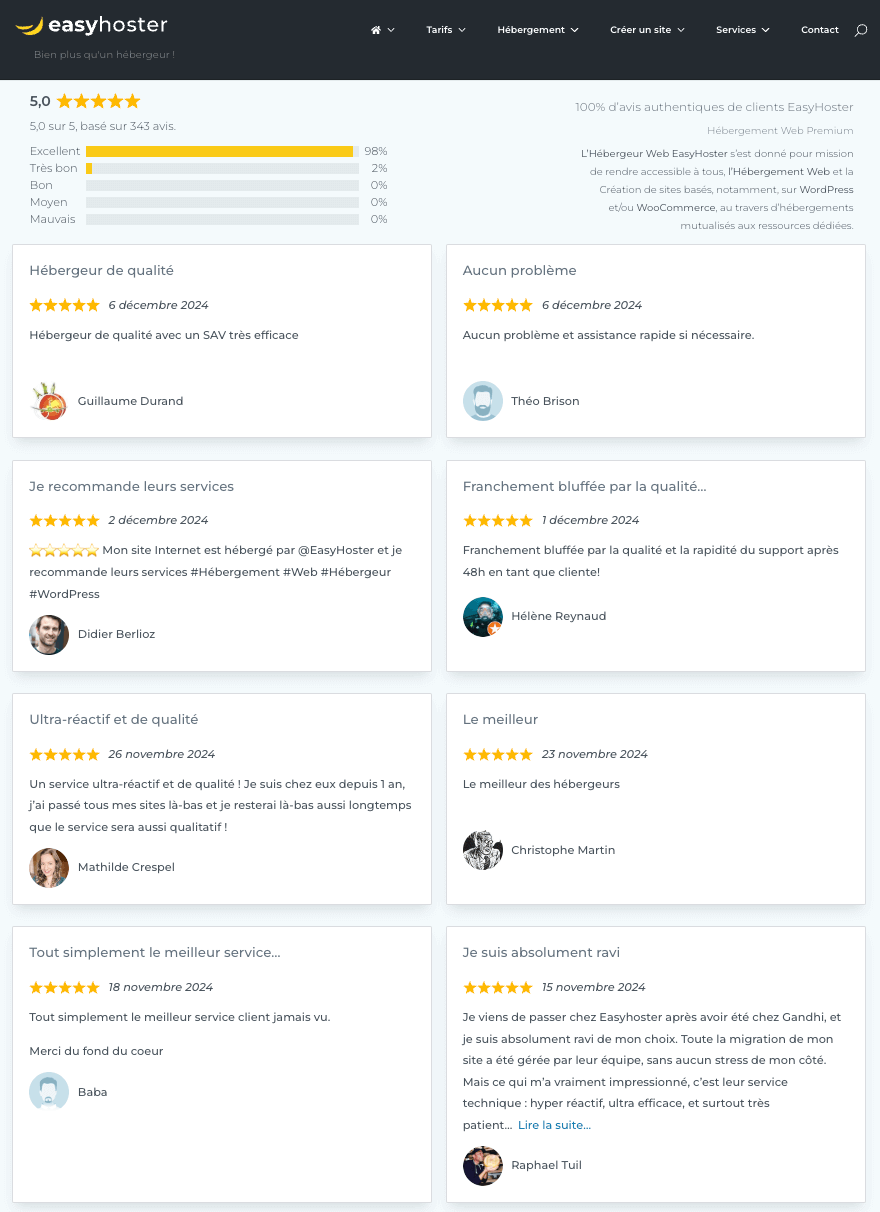Expand the Créer un site menu
Image resolution: width=880 pixels, height=1212 pixels.
[647, 30]
